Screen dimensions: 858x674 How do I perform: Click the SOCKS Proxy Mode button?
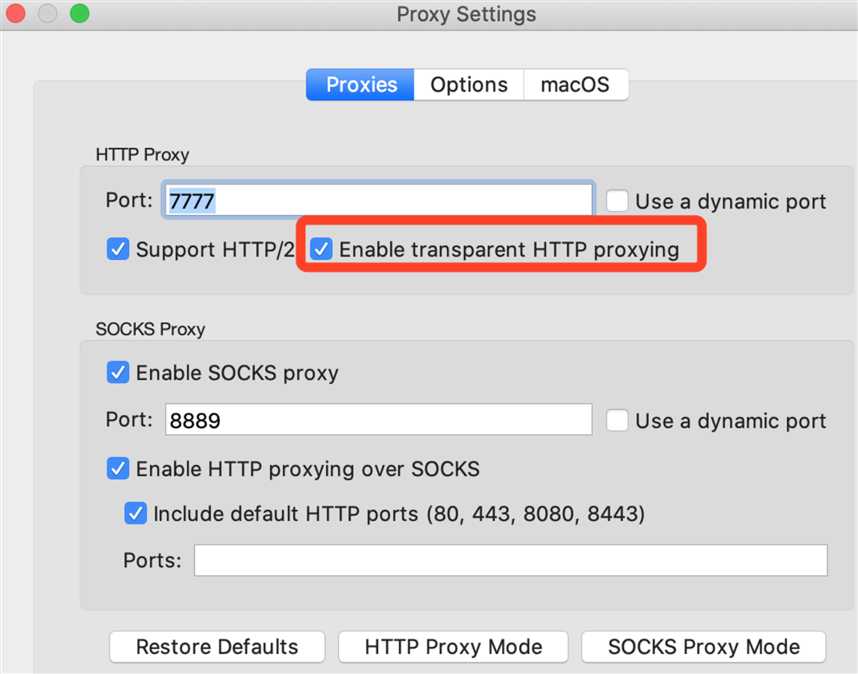704,647
